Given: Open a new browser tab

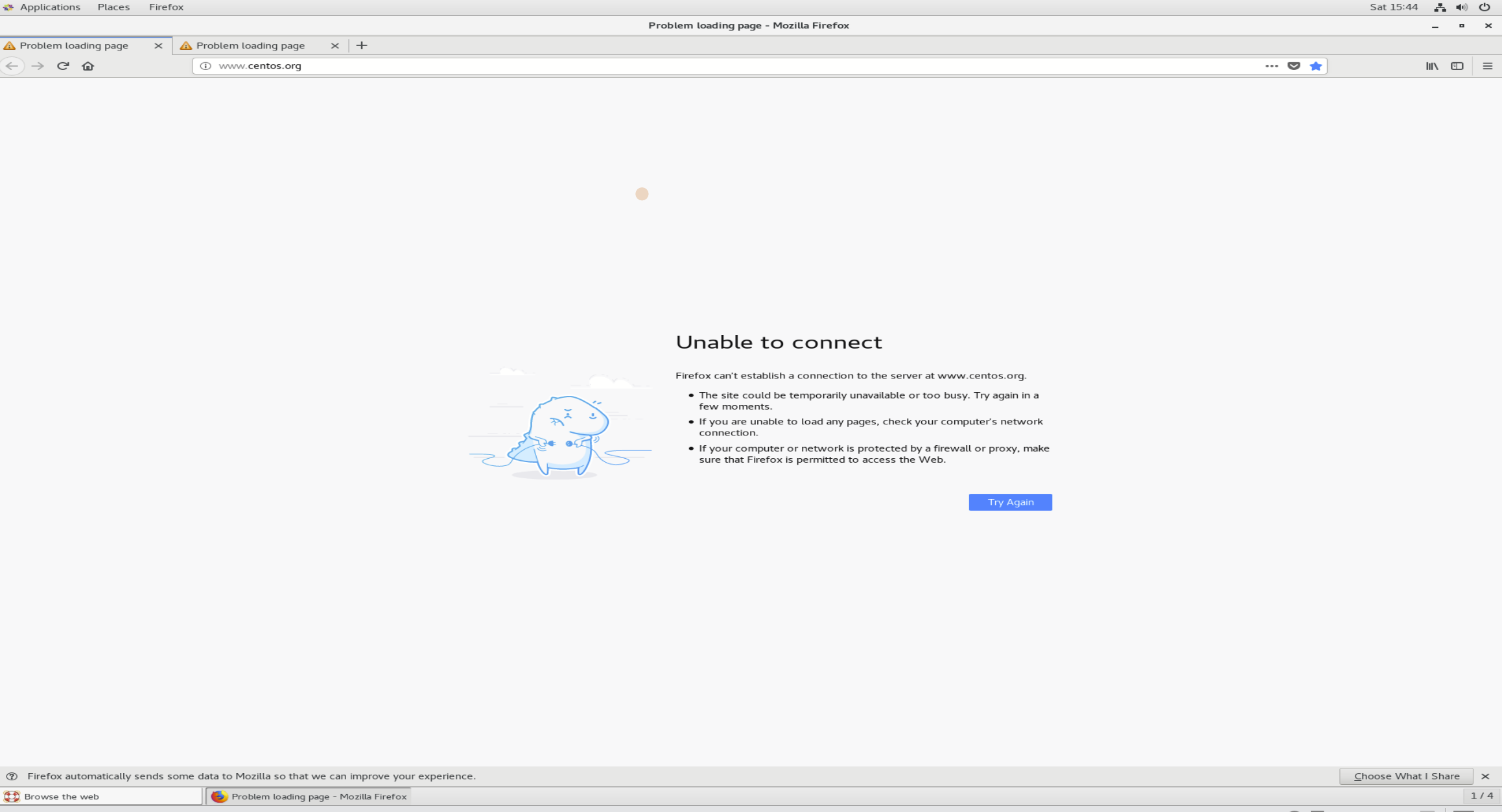Looking at the screenshot, I should (362, 45).
